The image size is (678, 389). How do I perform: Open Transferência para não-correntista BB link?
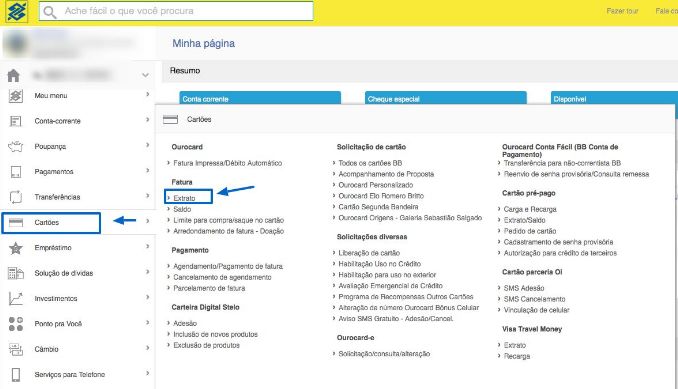(x=562, y=163)
